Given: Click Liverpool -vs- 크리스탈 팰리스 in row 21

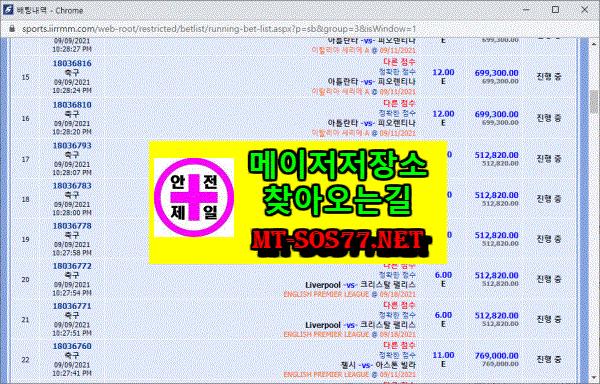Looking at the screenshot, I should coord(360,325).
